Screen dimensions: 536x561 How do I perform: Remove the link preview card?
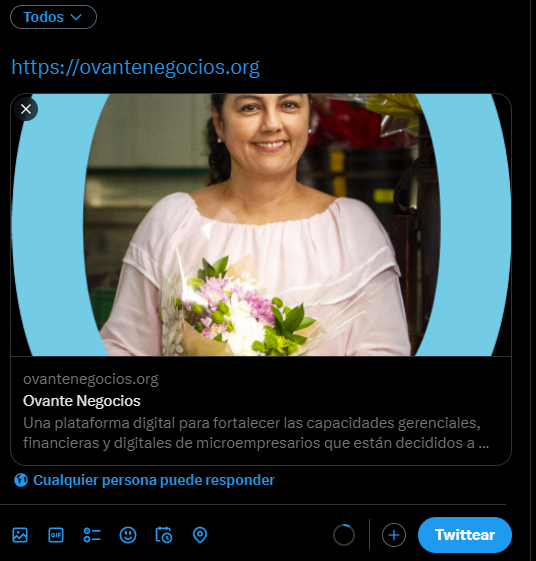pyautogui.click(x=26, y=109)
